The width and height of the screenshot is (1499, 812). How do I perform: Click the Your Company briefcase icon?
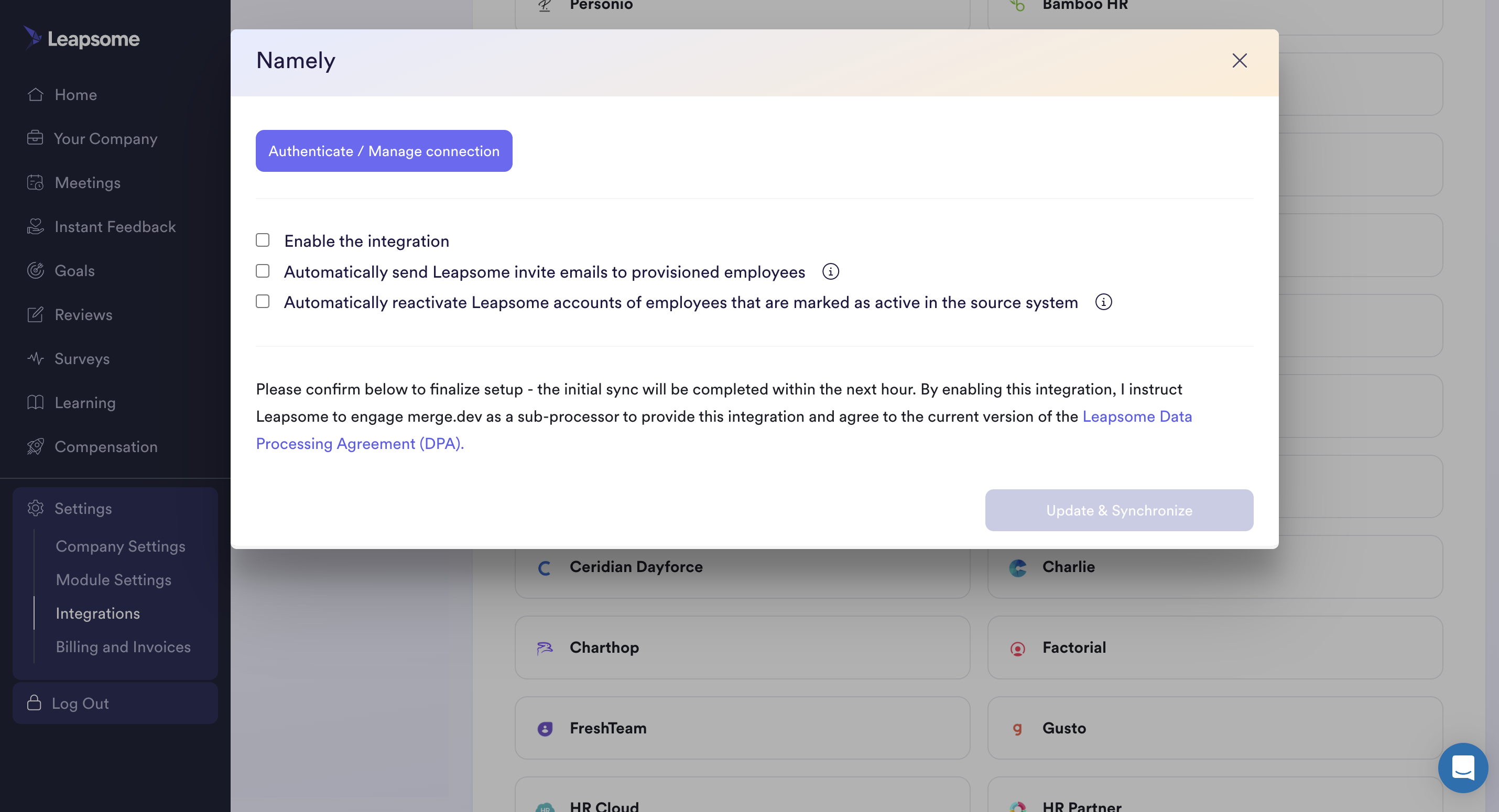coord(35,138)
